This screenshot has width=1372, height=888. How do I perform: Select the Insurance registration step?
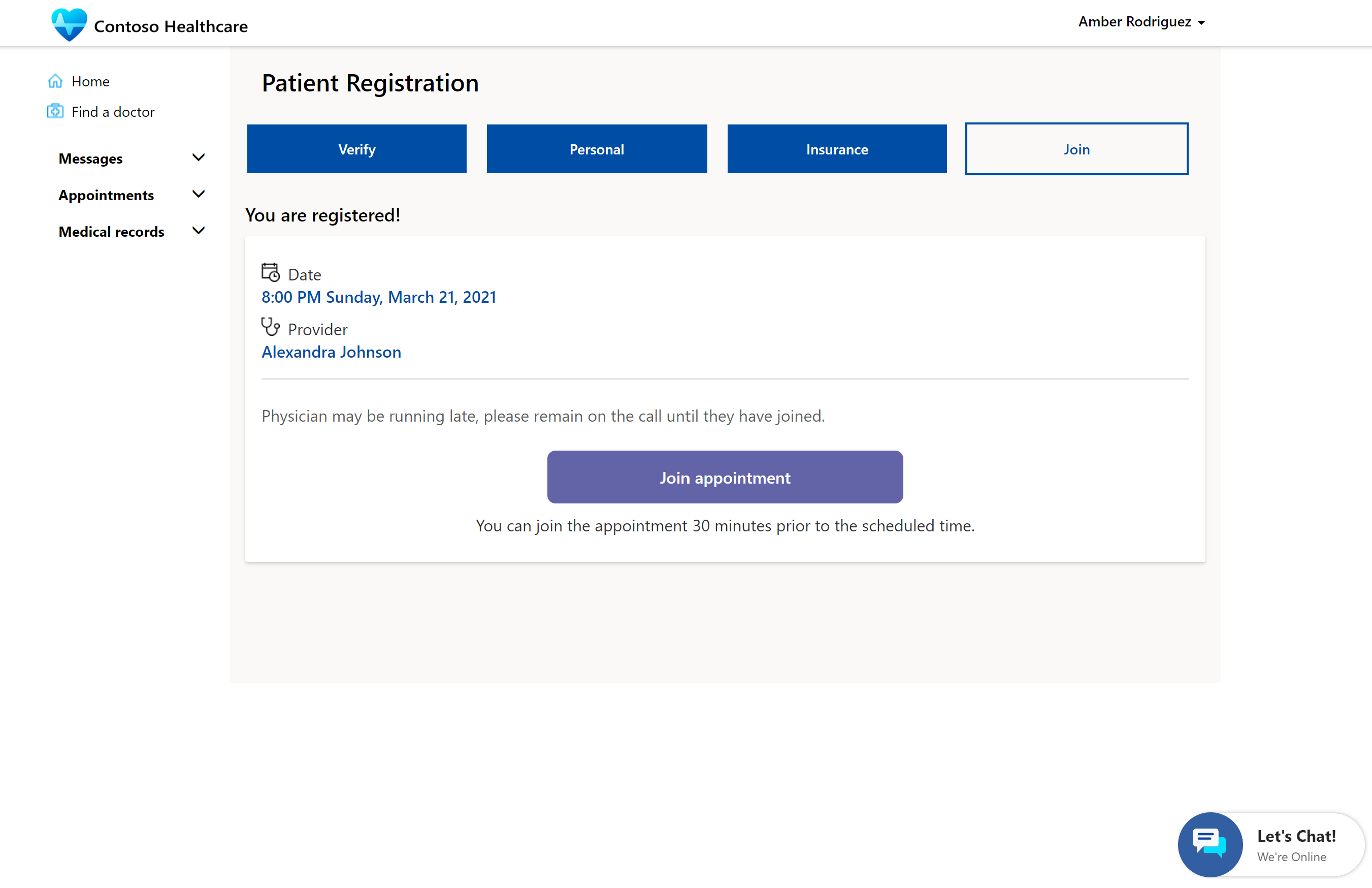(x=837, y=148)
